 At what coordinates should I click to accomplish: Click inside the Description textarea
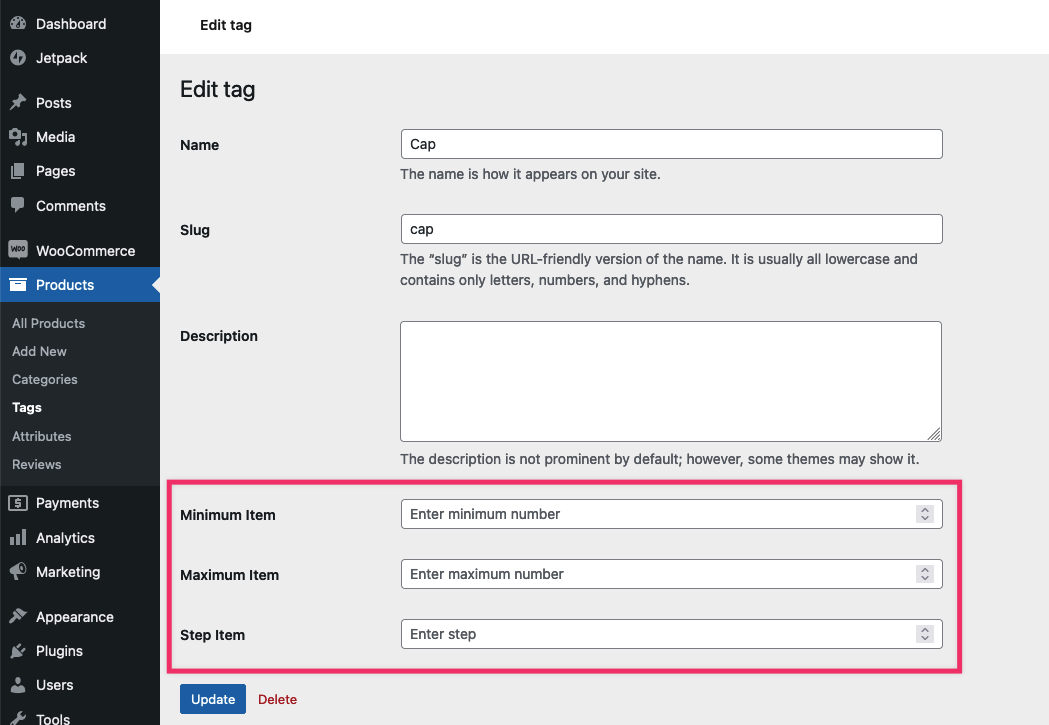(671, 381)
